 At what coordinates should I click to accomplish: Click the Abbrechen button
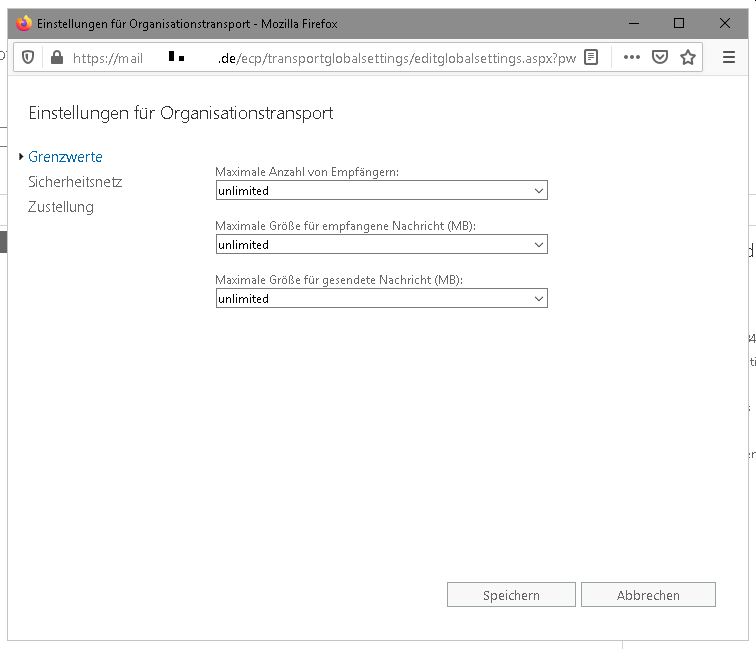pyautogui.click(x=648, y=595)
